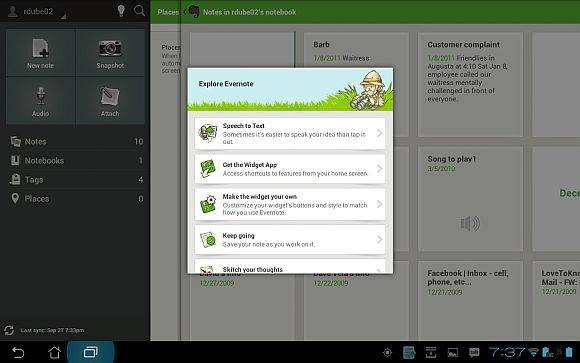Tap the sync icon beside Last sync
The width and height of the screenshot is (580, 363).
tap(9, 330)
